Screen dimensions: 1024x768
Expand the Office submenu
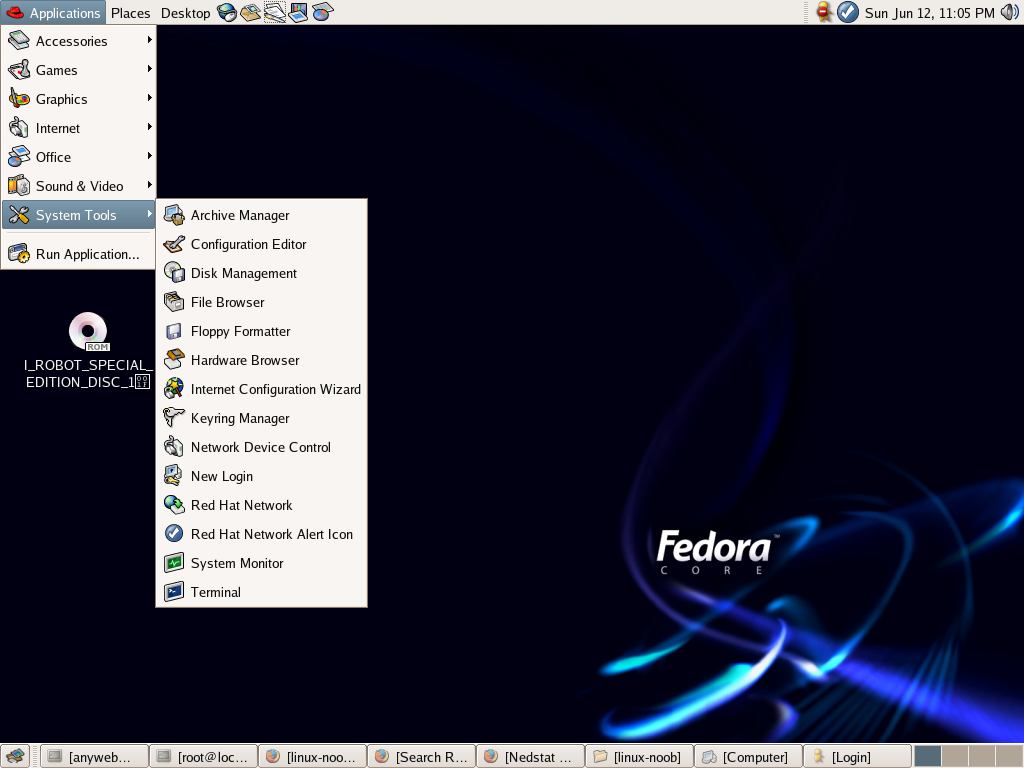click(x=79, y=157)
